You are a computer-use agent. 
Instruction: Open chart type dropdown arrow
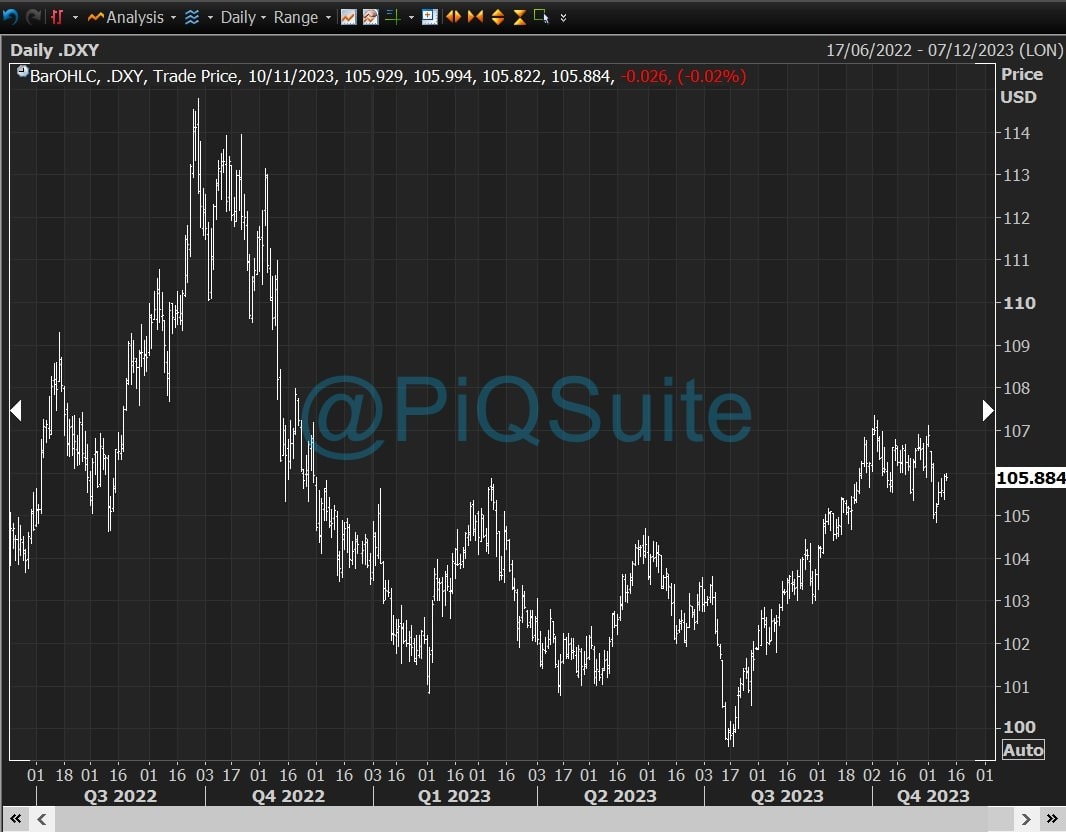click(75, 18)
